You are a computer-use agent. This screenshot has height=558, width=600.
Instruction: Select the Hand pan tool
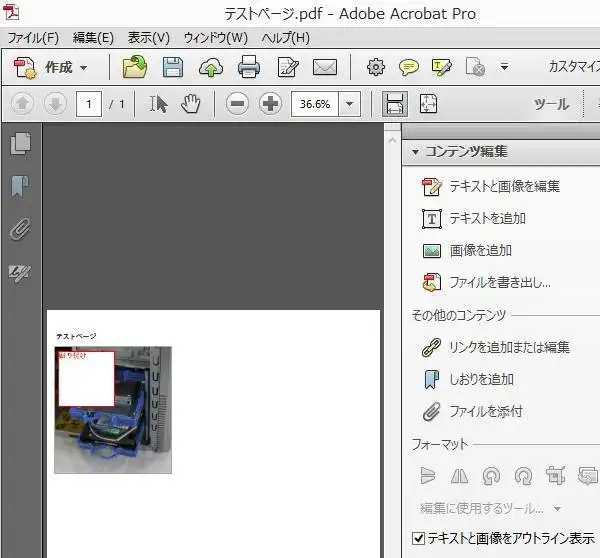click(x=190, y=104)
